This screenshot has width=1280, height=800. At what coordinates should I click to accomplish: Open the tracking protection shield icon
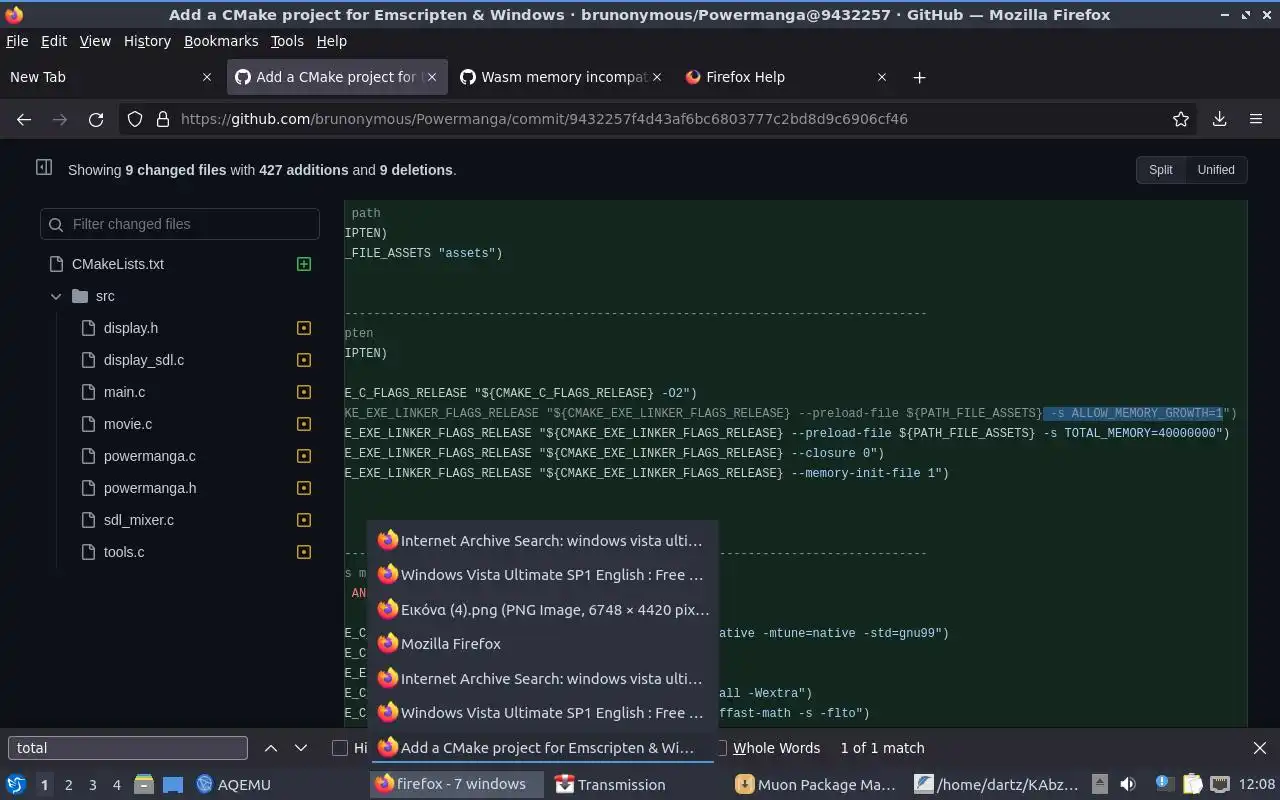point(135,119)
